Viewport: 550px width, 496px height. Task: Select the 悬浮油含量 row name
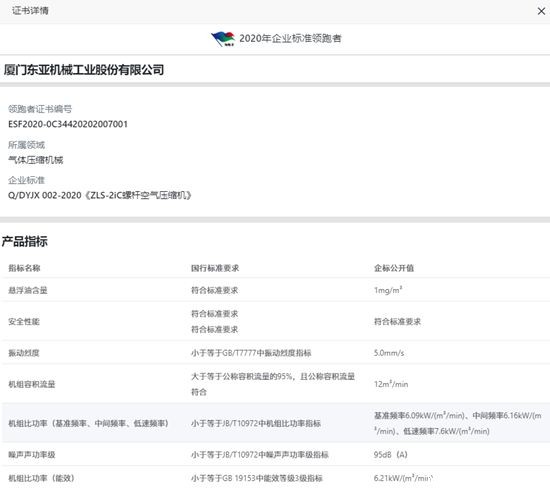point(28,290)
